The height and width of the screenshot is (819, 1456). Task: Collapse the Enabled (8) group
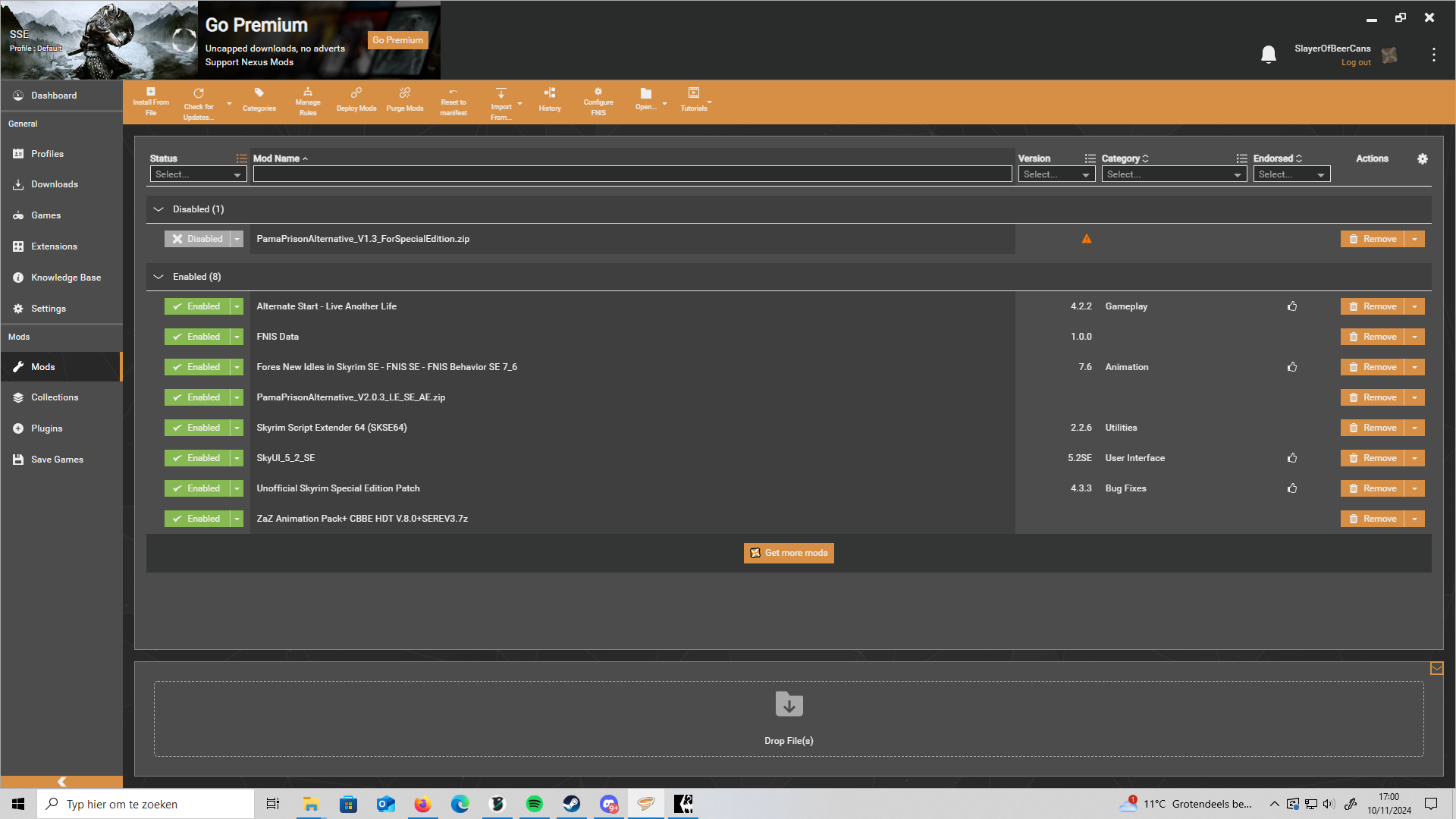pyautogui.click(x=158, y=277)
